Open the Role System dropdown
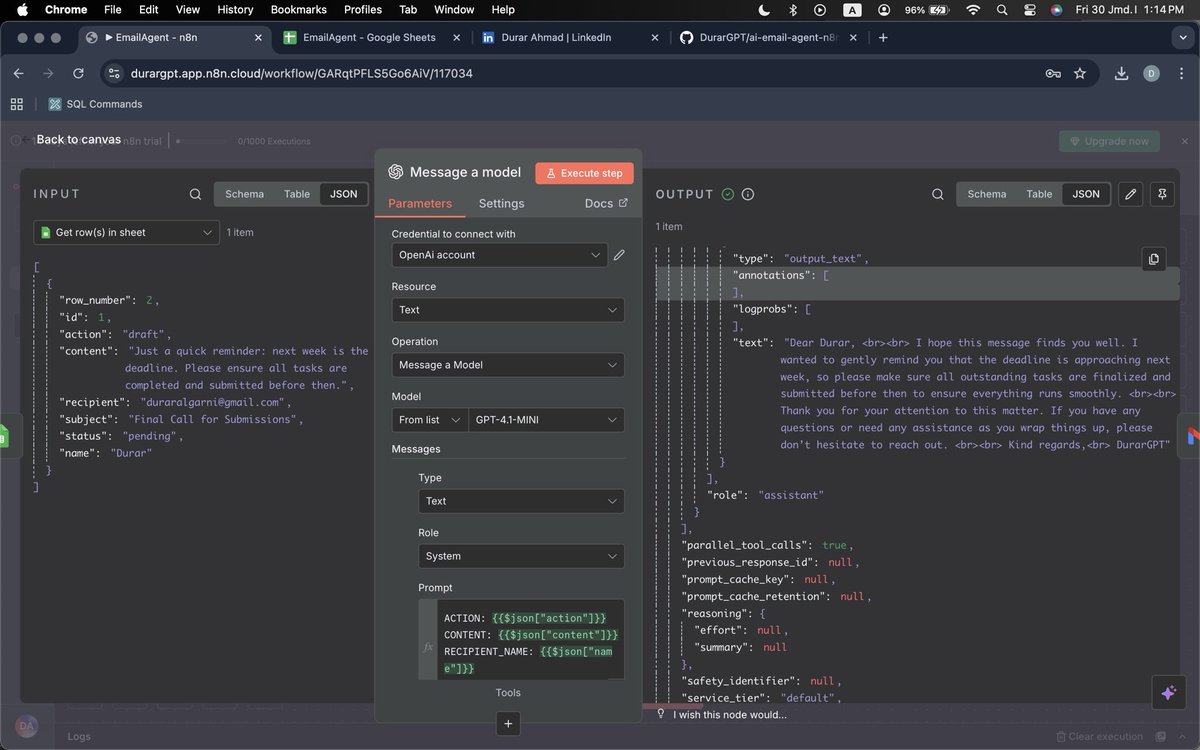1200x750 pixels. coord(521,556)
